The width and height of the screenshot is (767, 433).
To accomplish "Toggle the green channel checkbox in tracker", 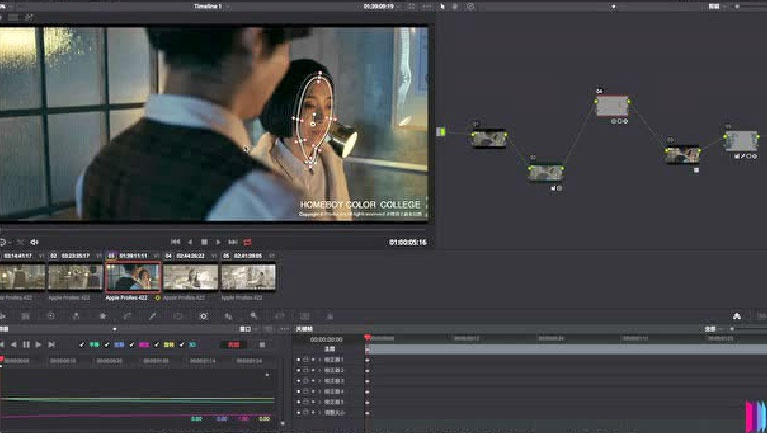I will coord(81,344).
